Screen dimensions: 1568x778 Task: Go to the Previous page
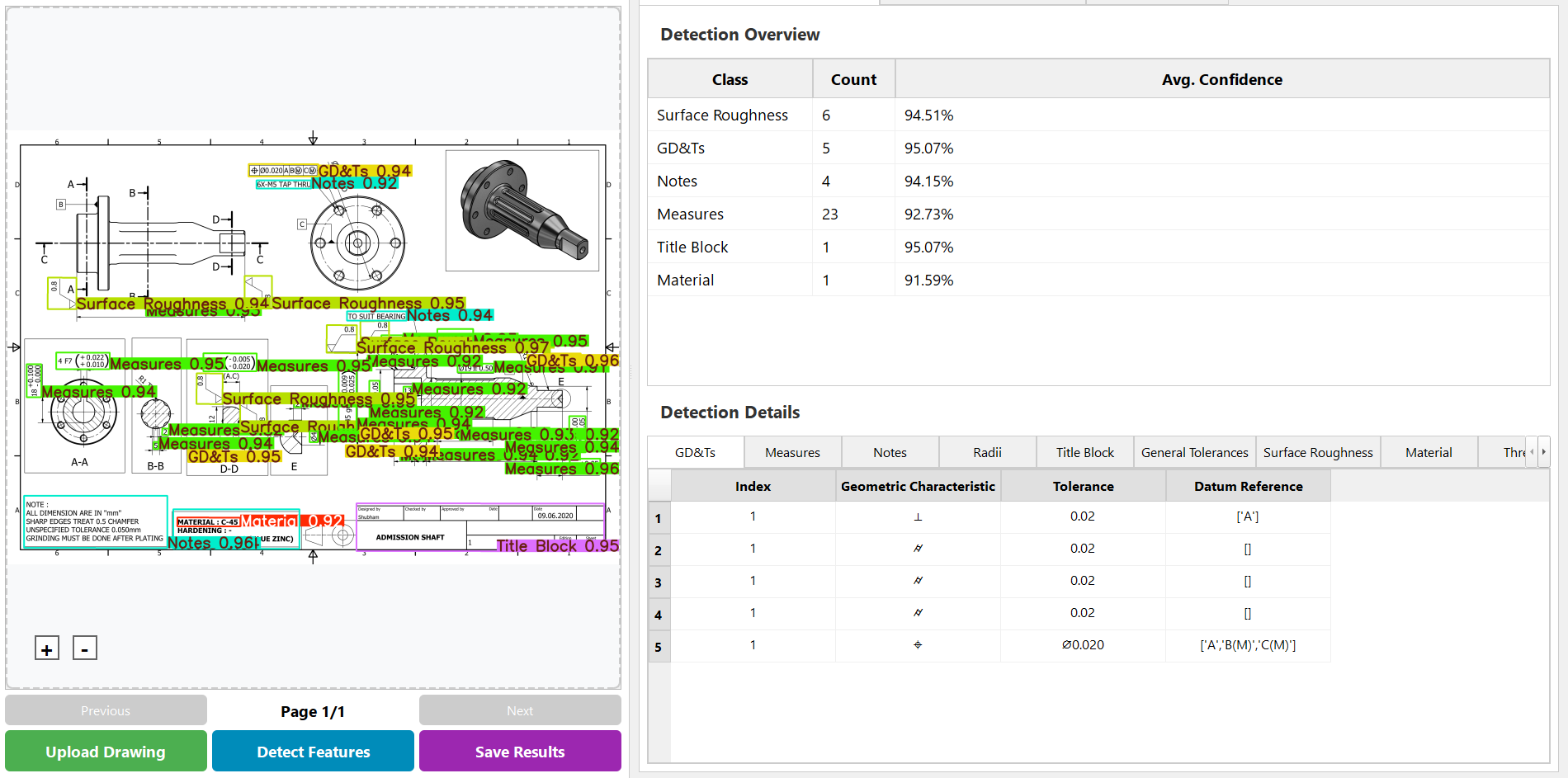pyautogui.click(x=106, y=710)
